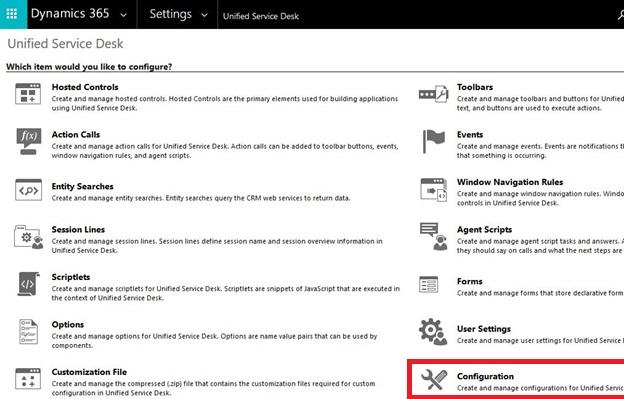The width and height of the screenshot is (624, 399).
Task: Click Customization File description text
Action: pyautogui.click(x=213, y=388)
